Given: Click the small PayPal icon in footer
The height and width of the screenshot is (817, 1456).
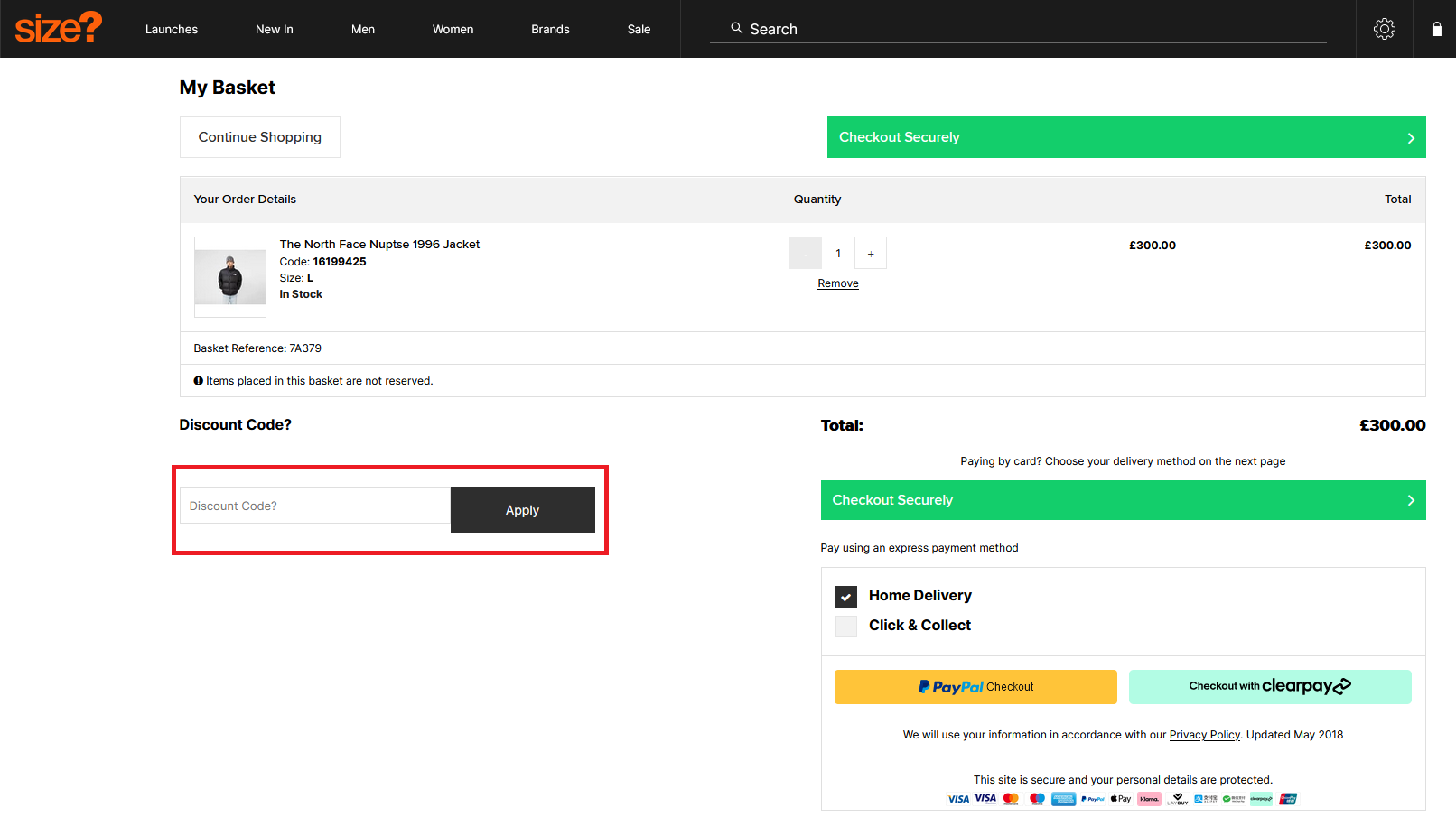Looking at the screenshot, I should click(x=1093, y=799).
